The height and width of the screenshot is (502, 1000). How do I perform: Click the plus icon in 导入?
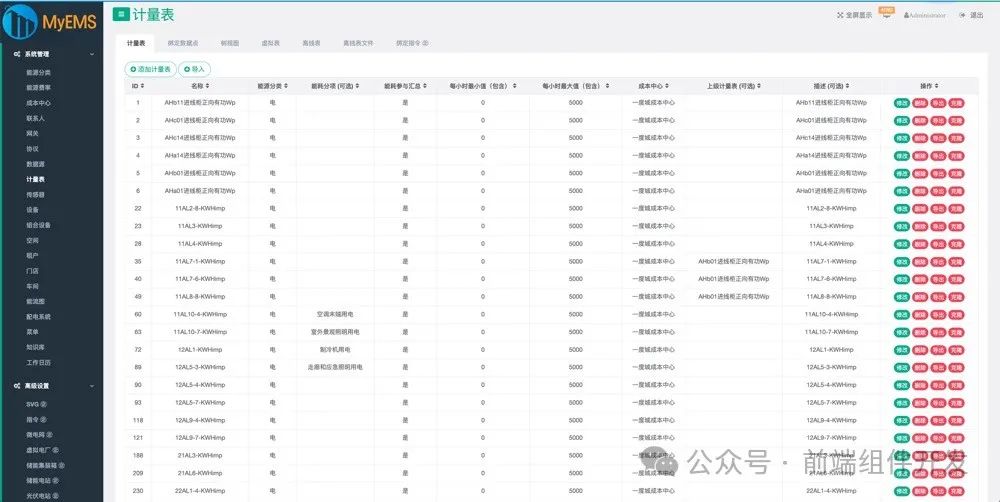pyautogui.click(x=187, y=69)
